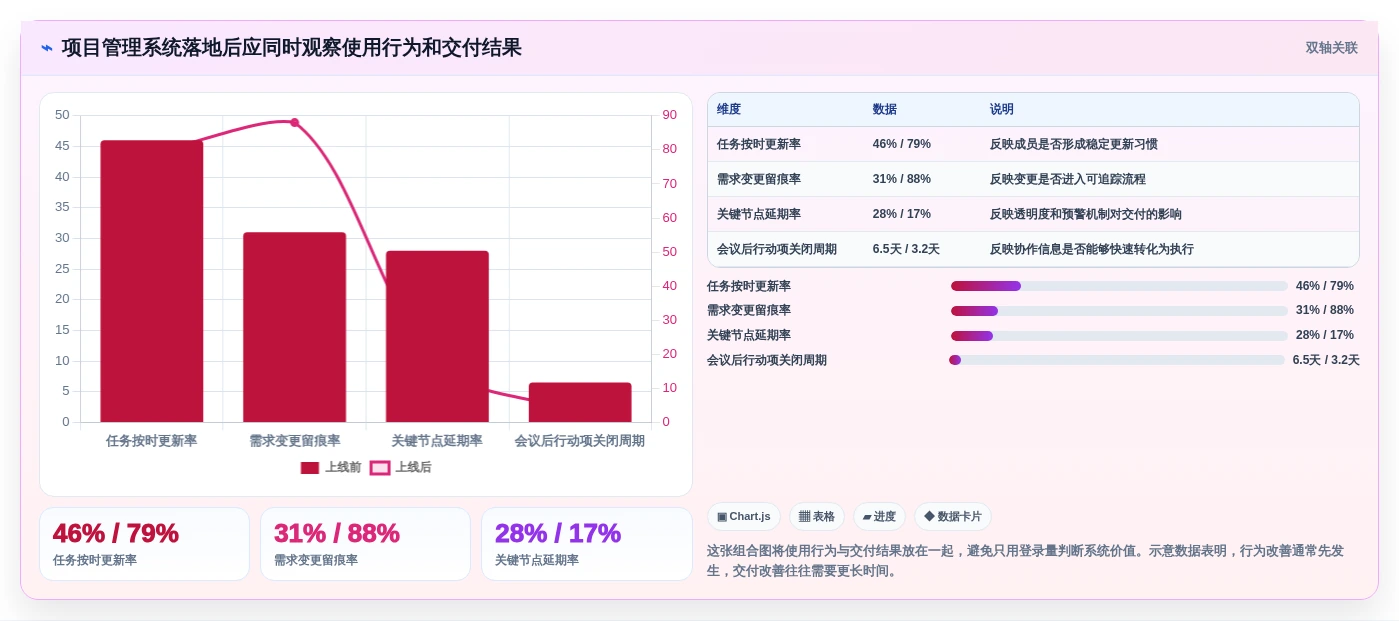Click the x-axis label 会议后行动项关闭周期
This screenshot has width=1399, height=621.
pyautogui.click(x=580, y=441)
